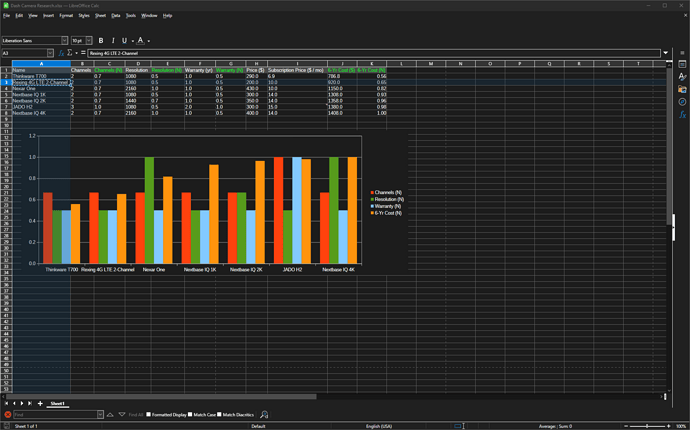Click the horizontal scrollbar thumb

point(162,397)
